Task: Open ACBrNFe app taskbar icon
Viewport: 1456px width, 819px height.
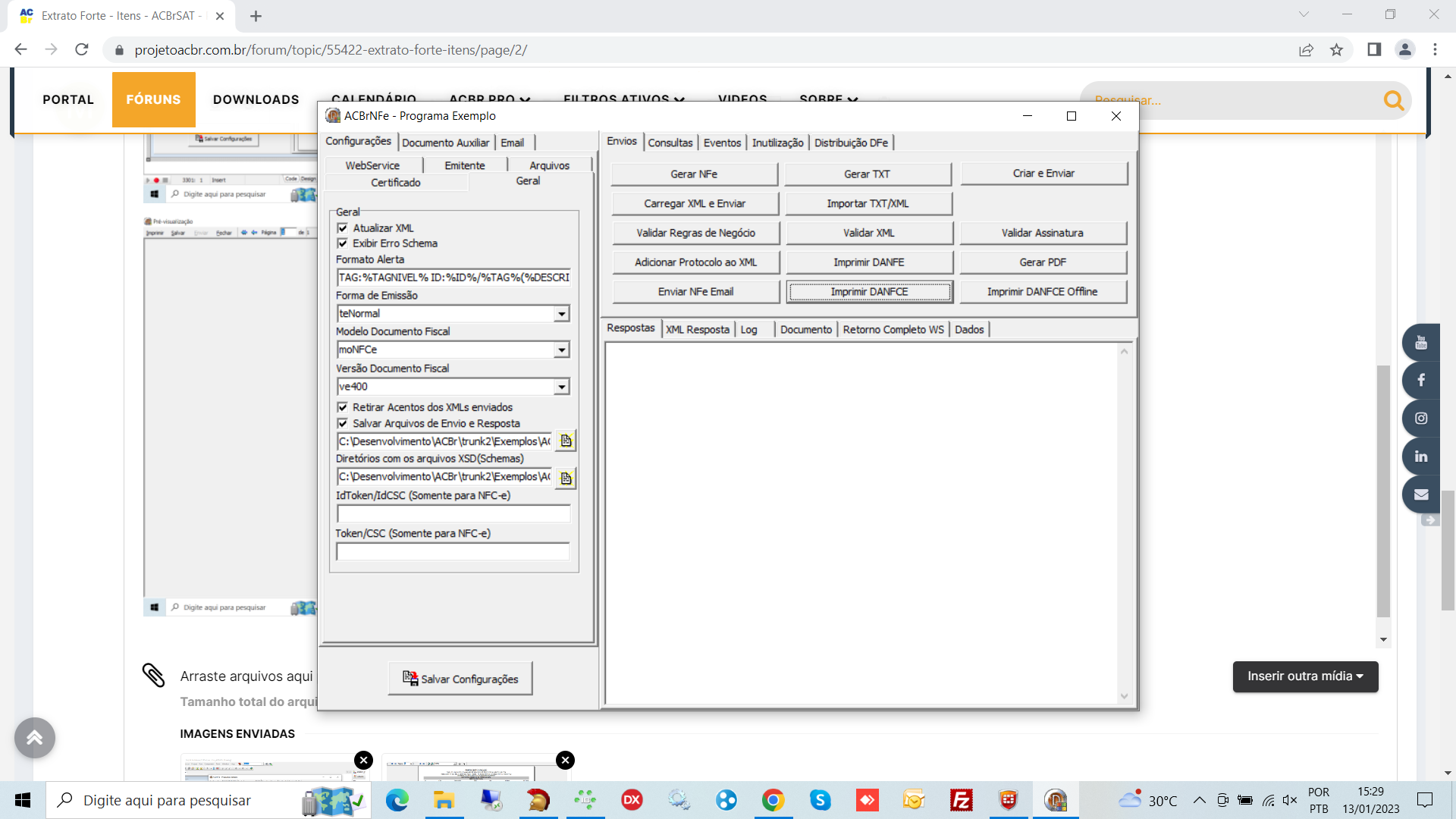Action: point(1055,800)
